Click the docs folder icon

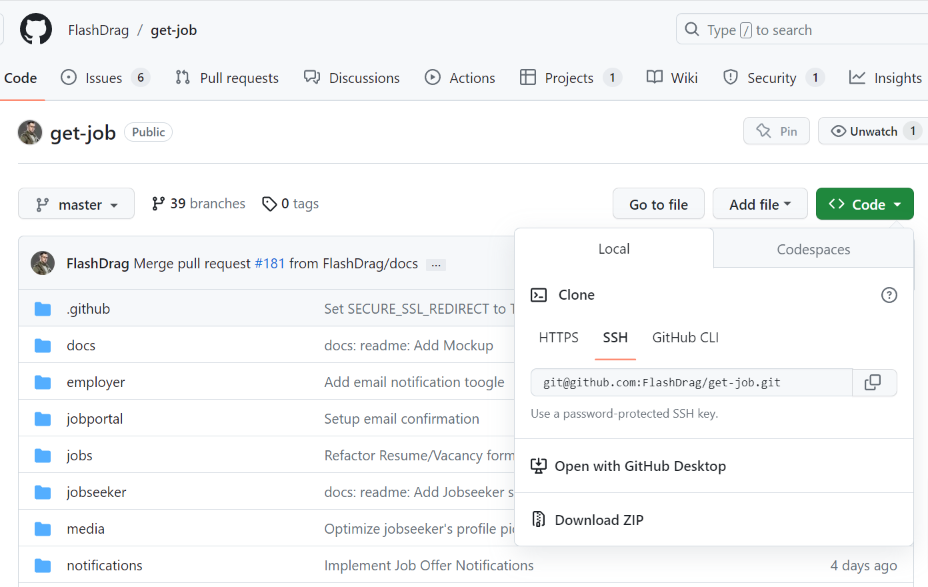(x=43, y=346)
